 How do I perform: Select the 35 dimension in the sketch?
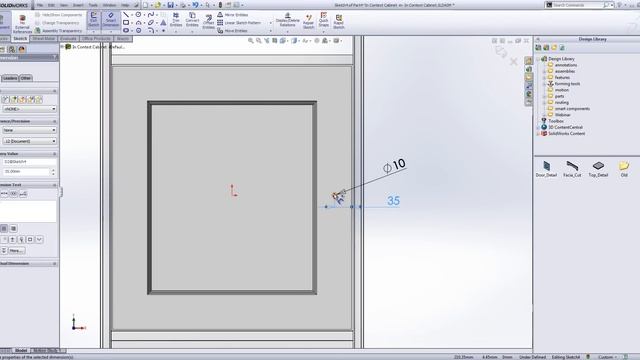tap(393, 201)
